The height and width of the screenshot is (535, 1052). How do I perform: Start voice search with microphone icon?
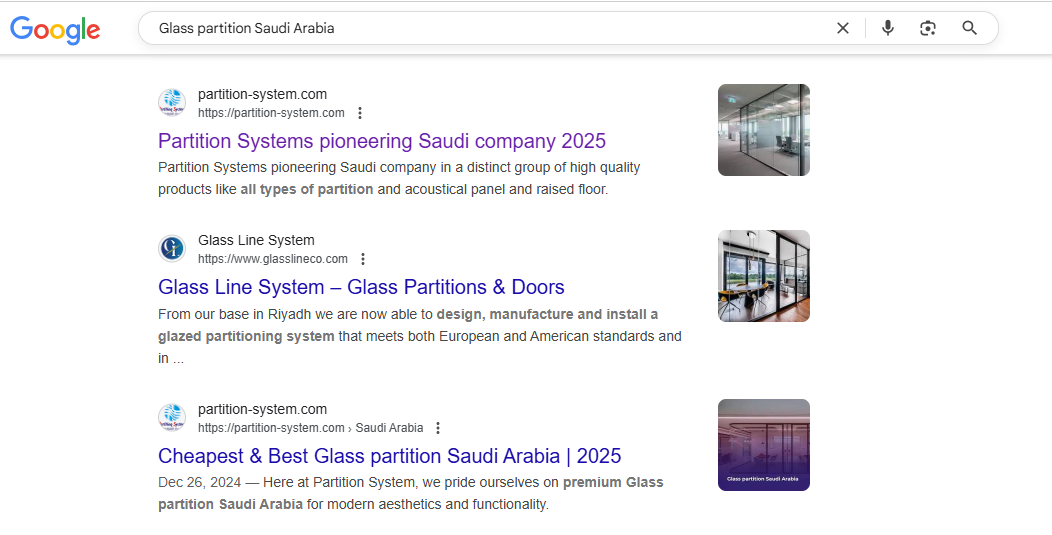[x=888, y=28]
